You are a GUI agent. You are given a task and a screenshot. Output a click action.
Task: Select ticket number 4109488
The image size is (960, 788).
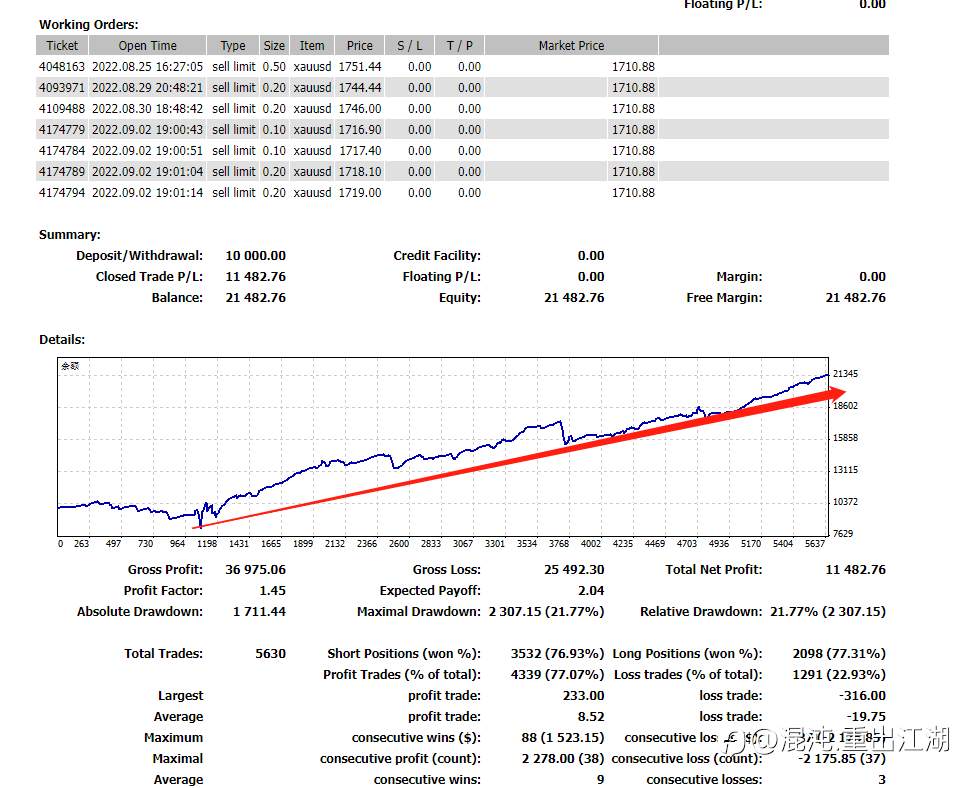click(62, 108)
